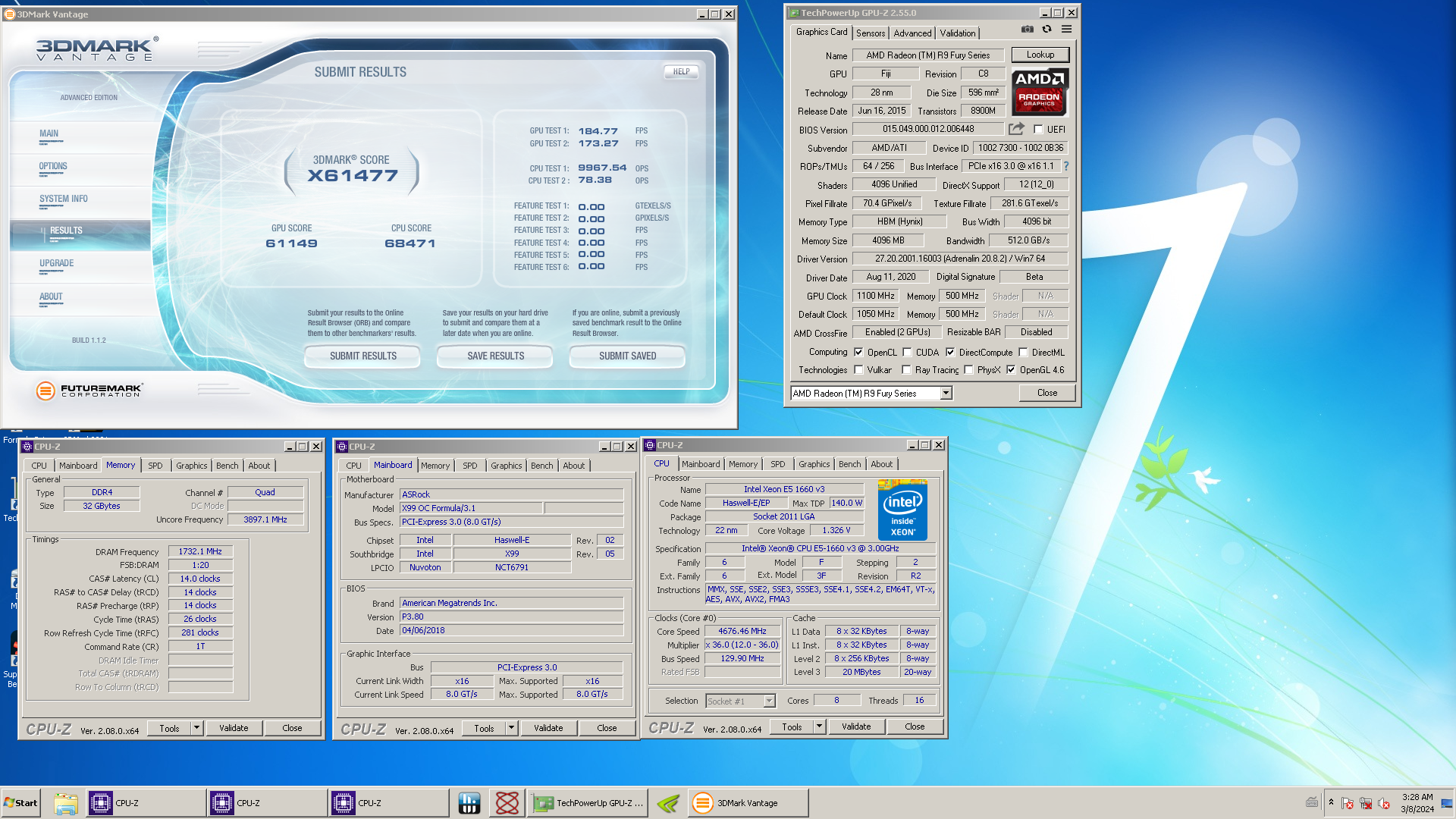Toggle the DirectCompute checkbox

pos(950,352)
